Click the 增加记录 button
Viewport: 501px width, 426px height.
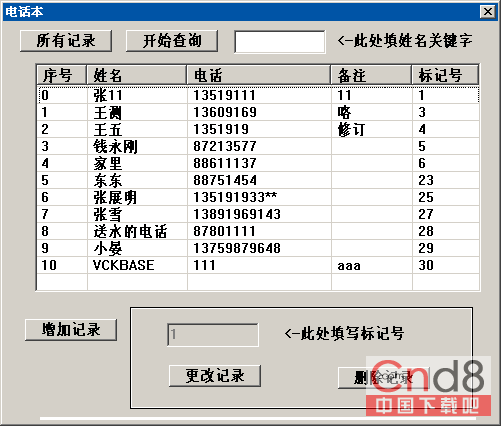click(71, 330)
